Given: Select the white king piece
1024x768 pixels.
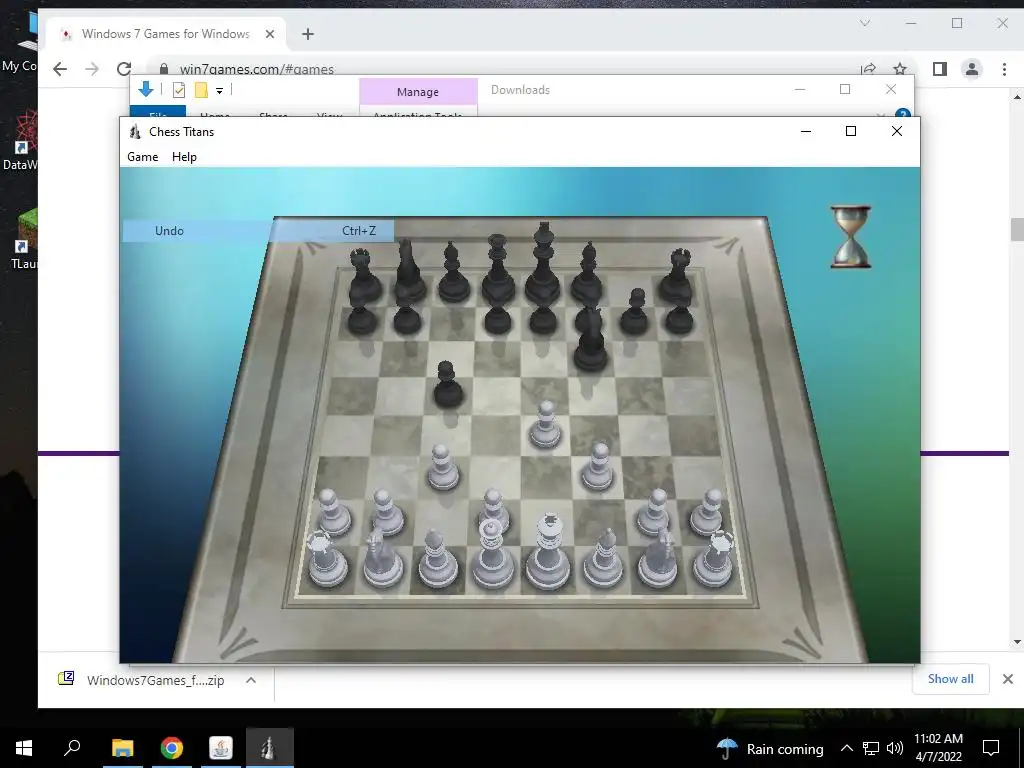Looking at the screenshot, I should [548, 551].
